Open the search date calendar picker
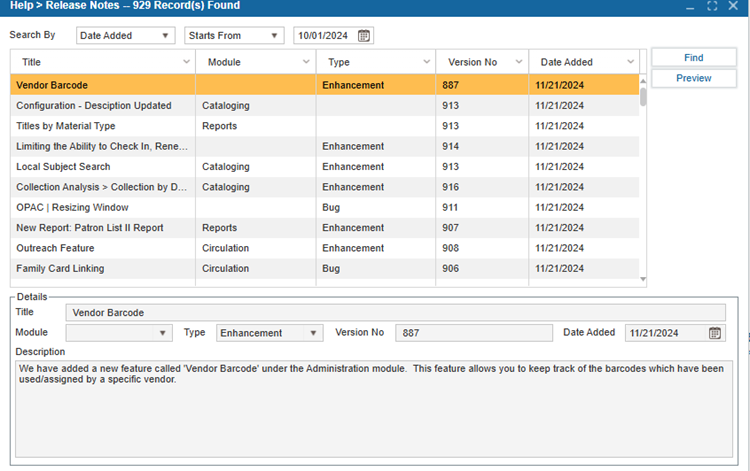750x471 pixels. point(364,35)
